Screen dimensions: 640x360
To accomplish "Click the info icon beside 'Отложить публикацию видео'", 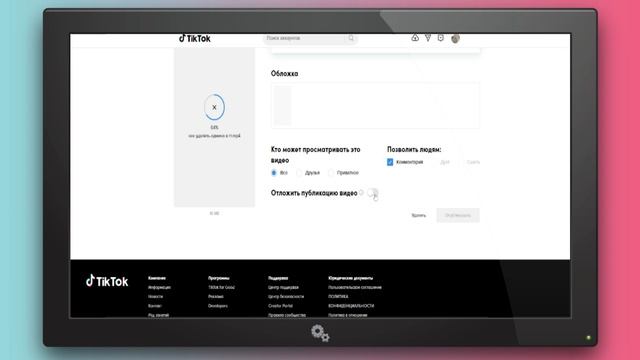I will click(361, 193).
